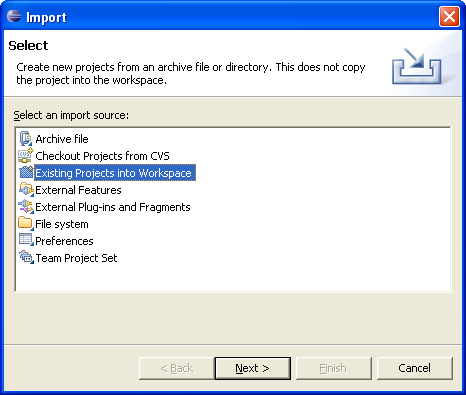
Task: Select Preferences in import source list
Action: 64,241
